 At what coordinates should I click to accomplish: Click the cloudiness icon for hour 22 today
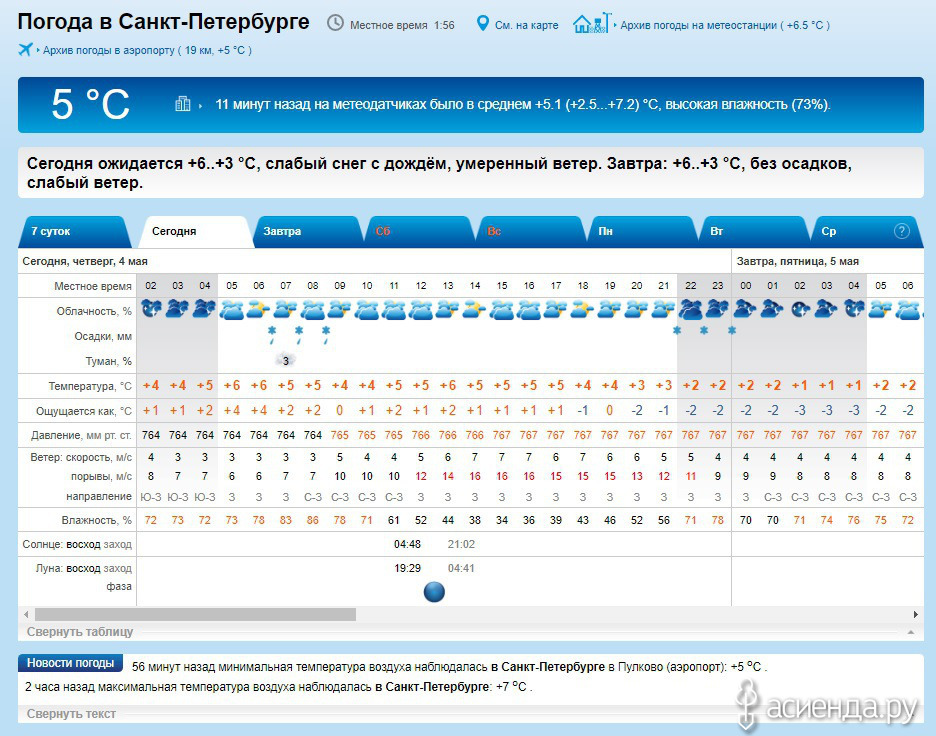(x=691, y=309)
